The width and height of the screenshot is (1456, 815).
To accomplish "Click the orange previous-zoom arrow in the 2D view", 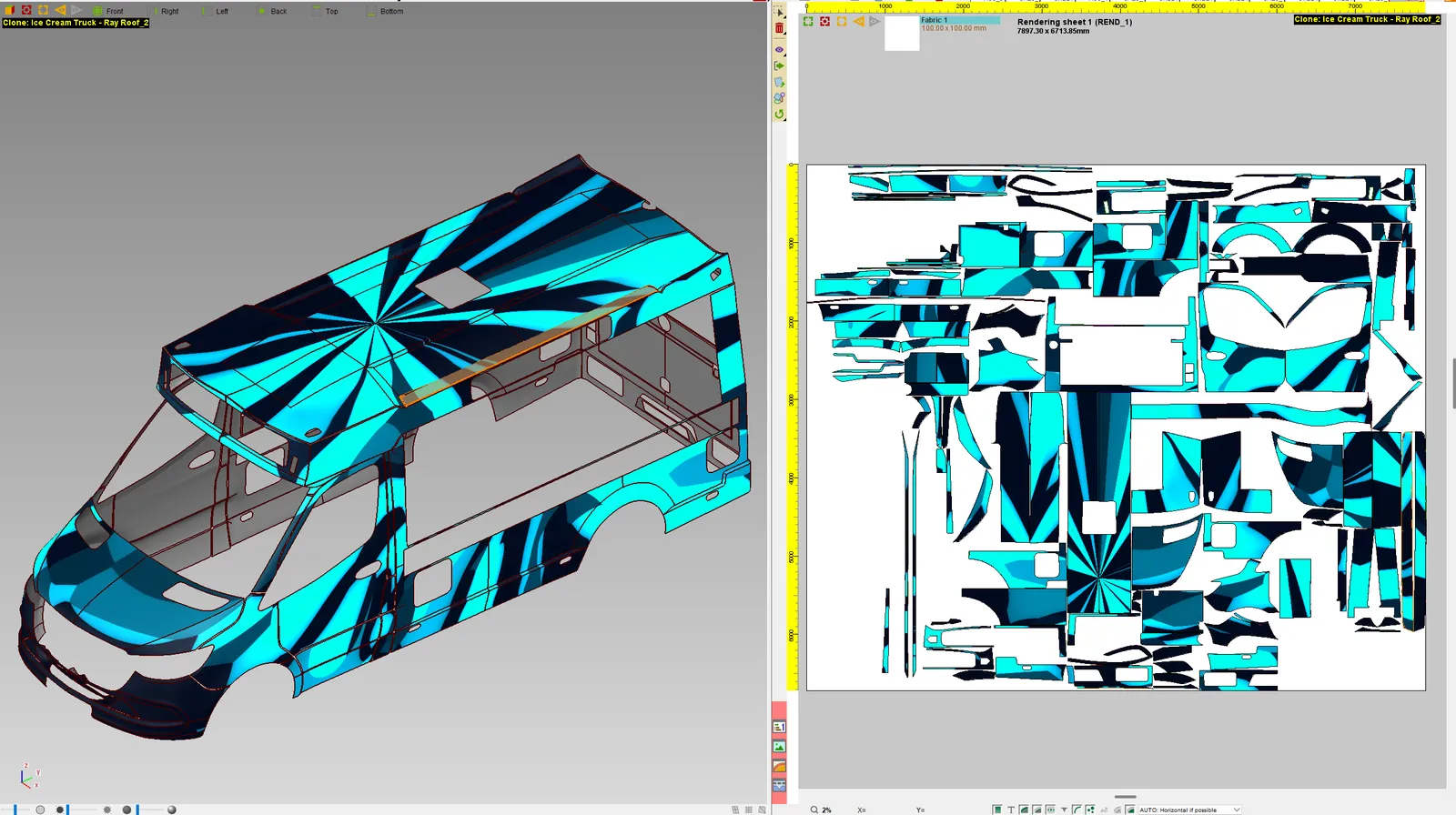I will tap(858, 21).
